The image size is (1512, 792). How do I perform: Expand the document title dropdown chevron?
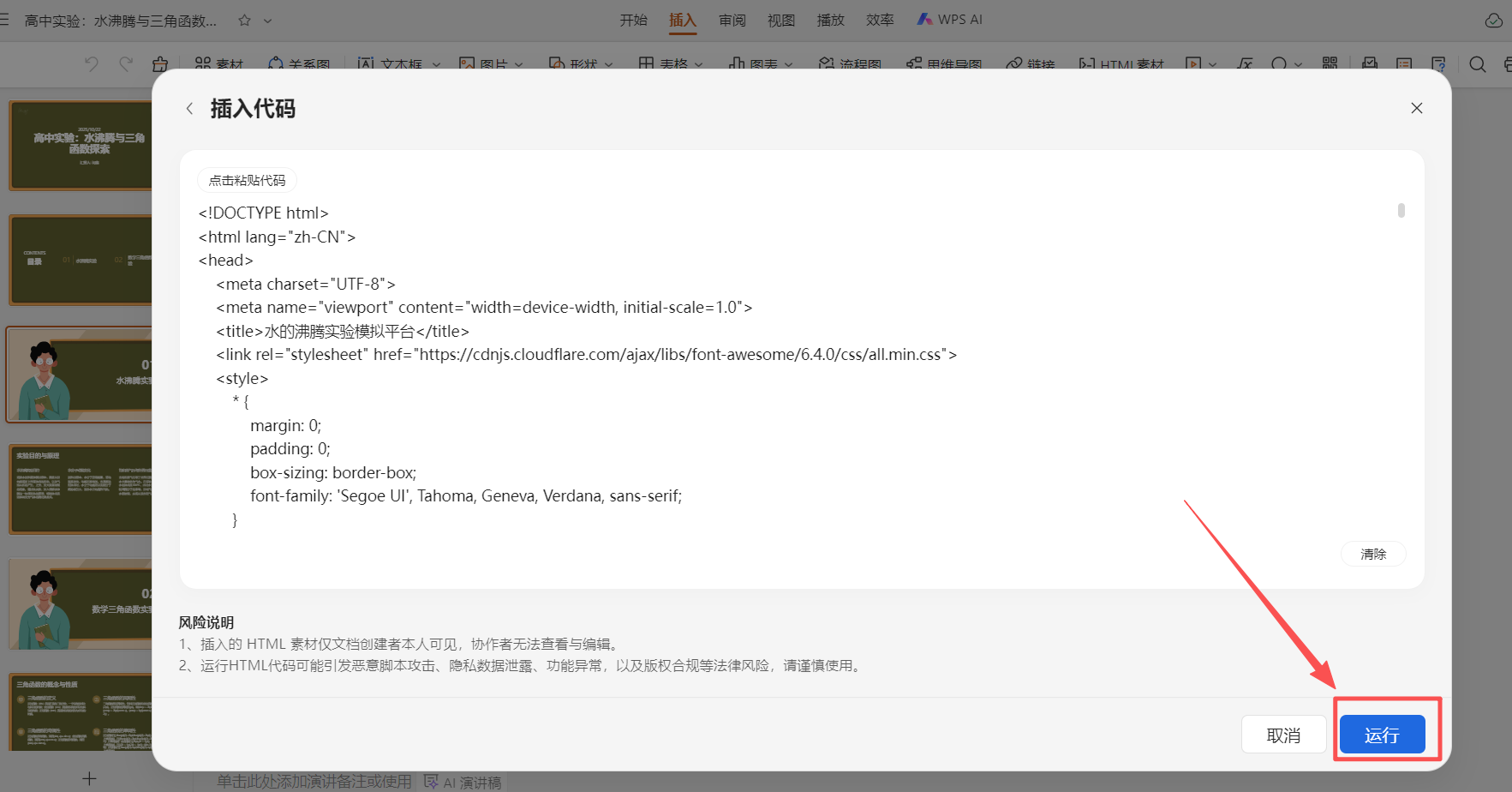click(x=267, y=20)
